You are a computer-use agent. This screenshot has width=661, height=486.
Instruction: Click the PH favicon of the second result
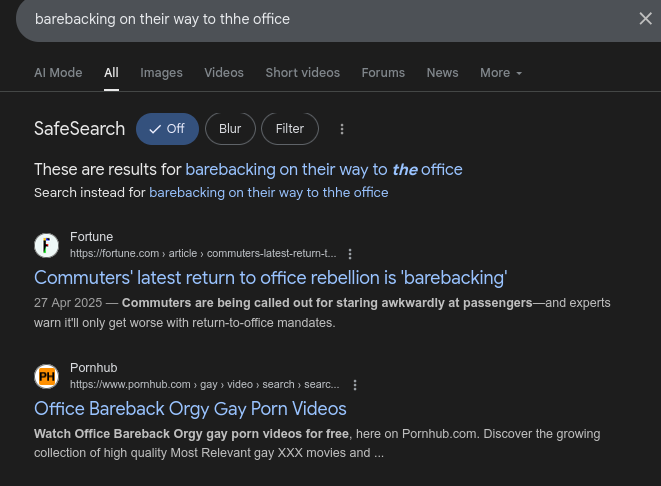[46, 376]
